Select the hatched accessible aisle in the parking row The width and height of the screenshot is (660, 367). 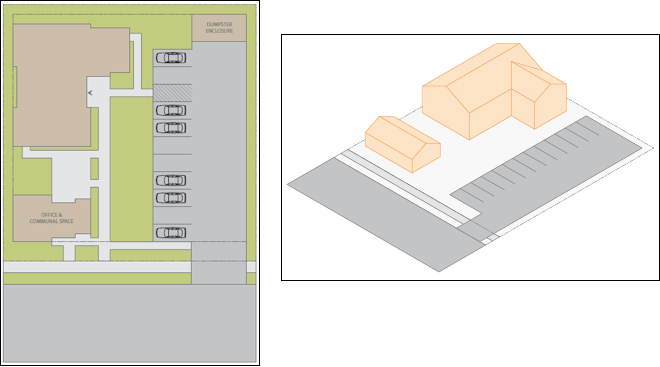[x=172, y=93]
